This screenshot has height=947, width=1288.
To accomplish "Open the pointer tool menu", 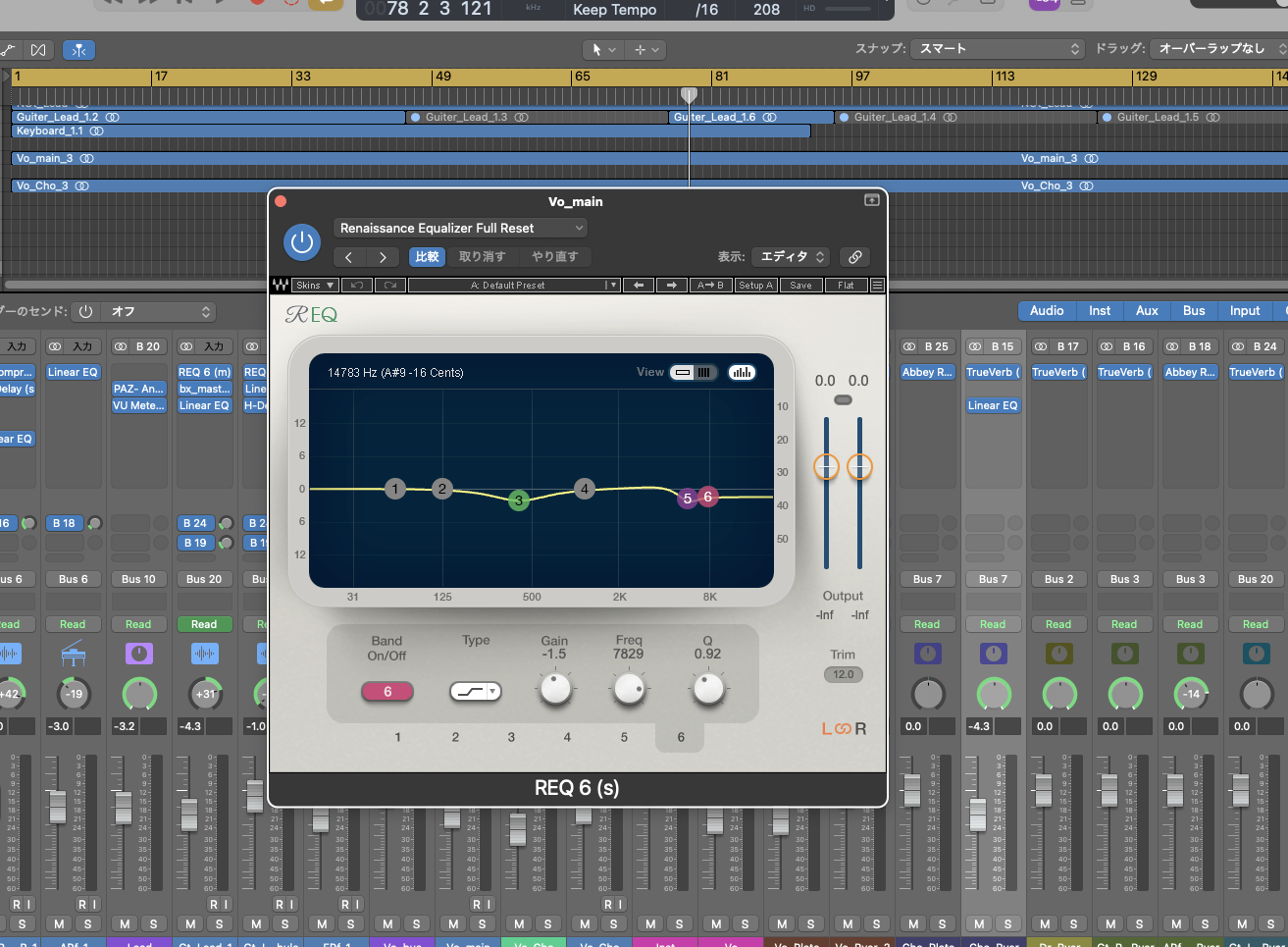I will pos(603,49).
